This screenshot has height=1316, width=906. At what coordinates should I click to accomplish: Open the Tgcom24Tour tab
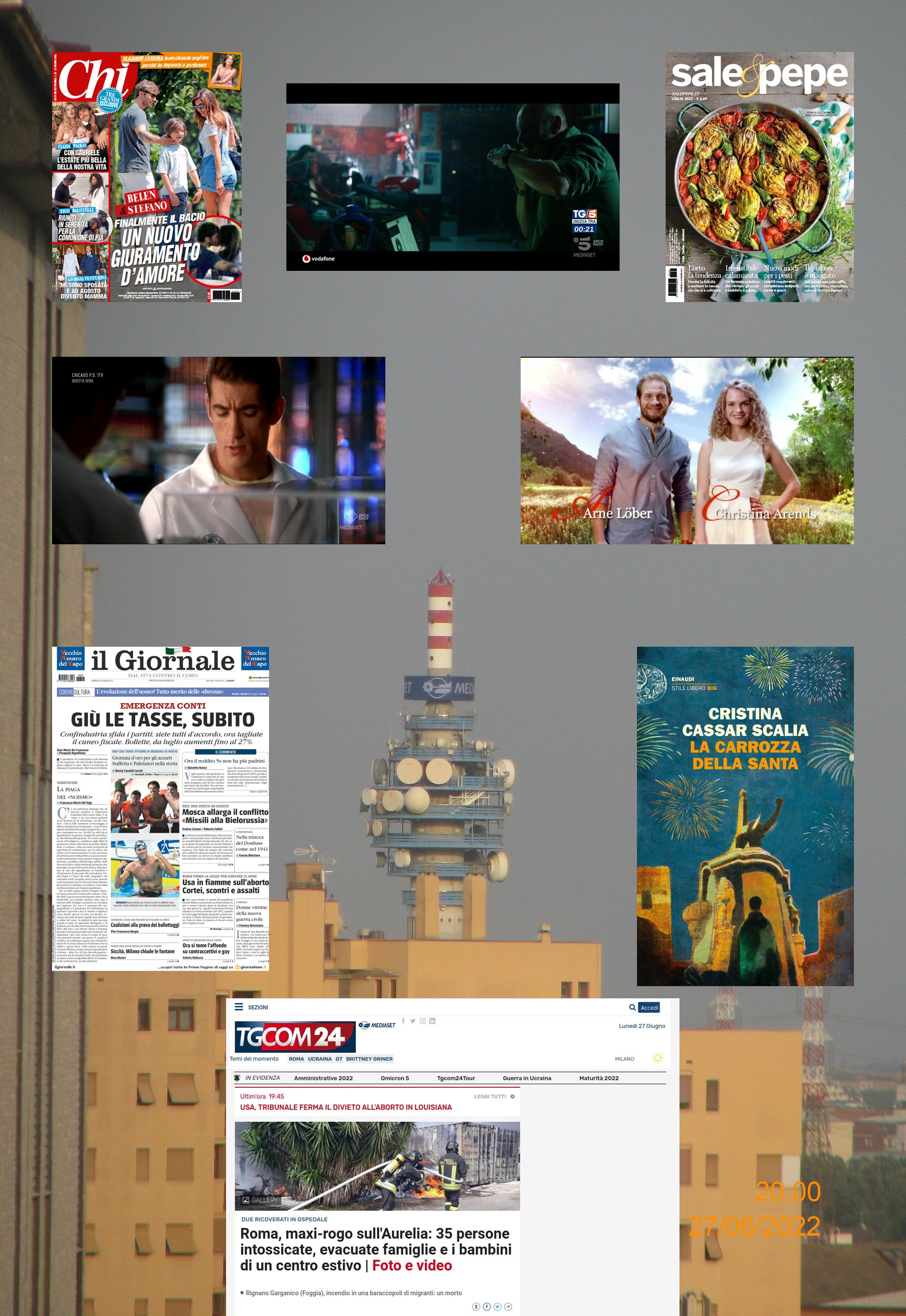point(456,1078)
